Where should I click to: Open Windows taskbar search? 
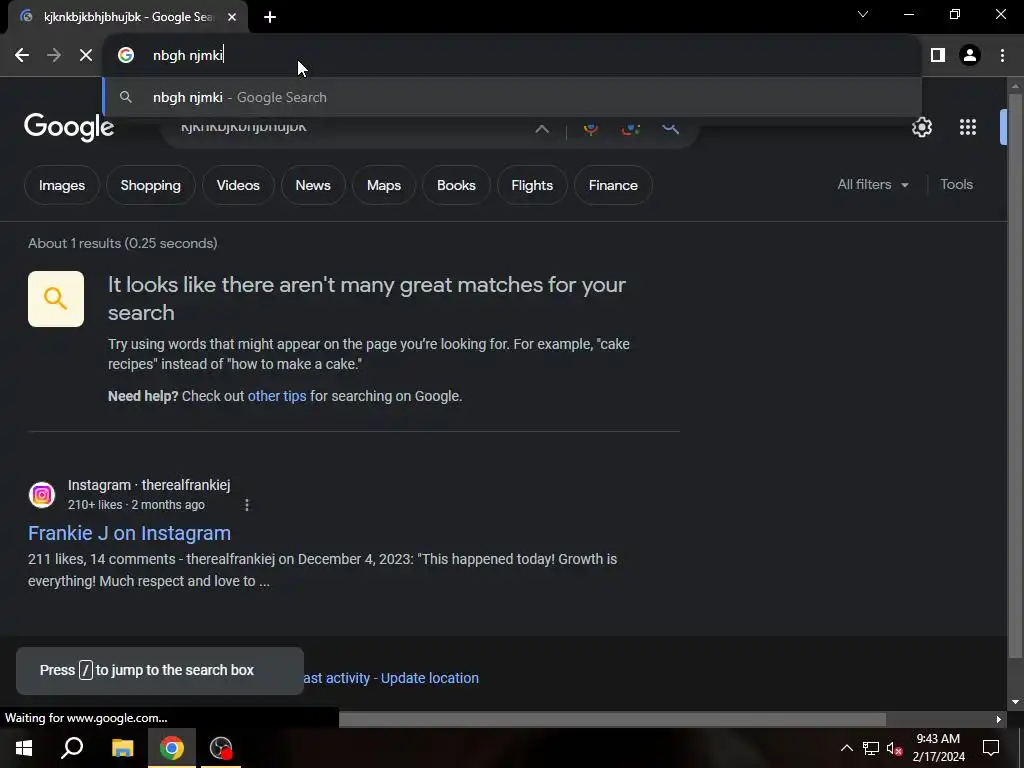click(72, 748)
